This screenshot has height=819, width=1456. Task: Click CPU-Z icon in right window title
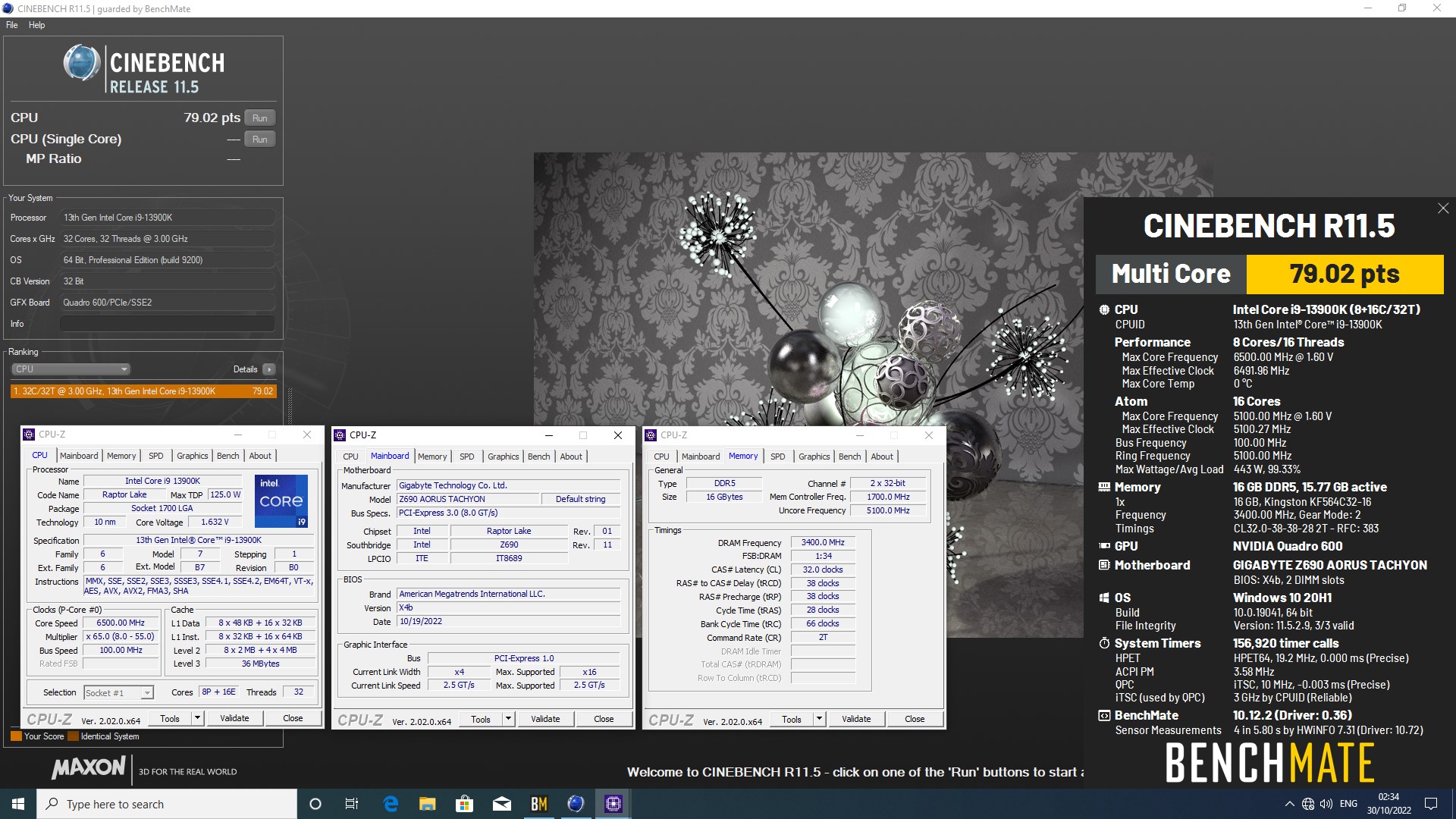pos(651,435)
